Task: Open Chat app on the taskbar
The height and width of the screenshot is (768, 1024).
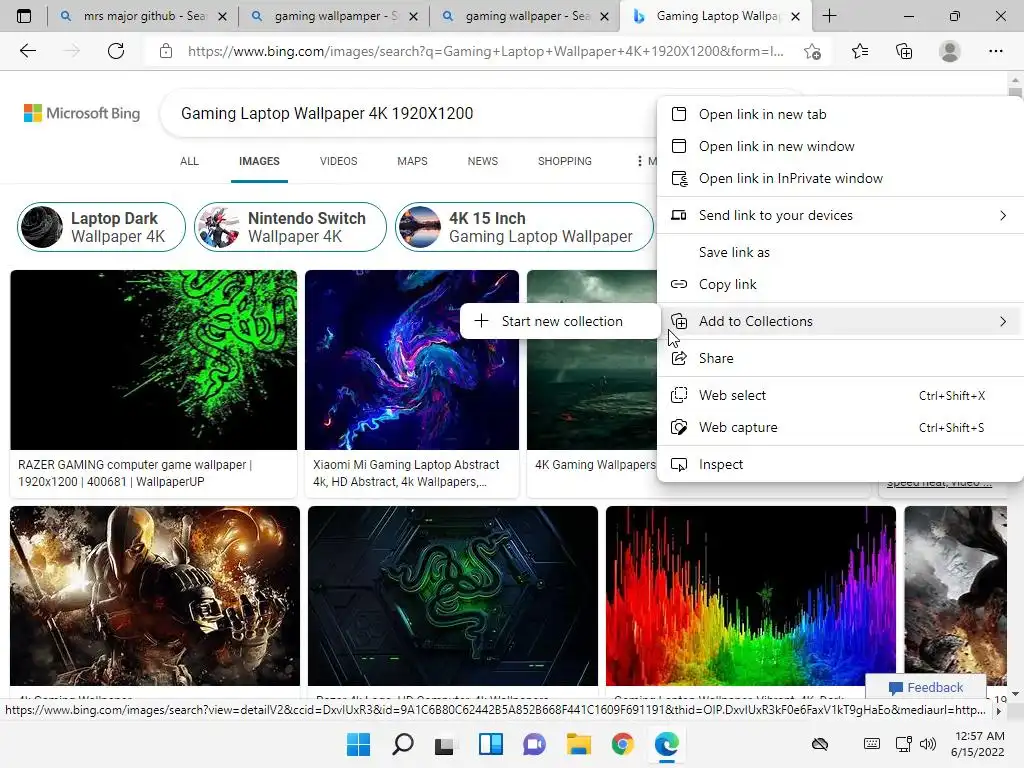Action: tap(534, 744)
